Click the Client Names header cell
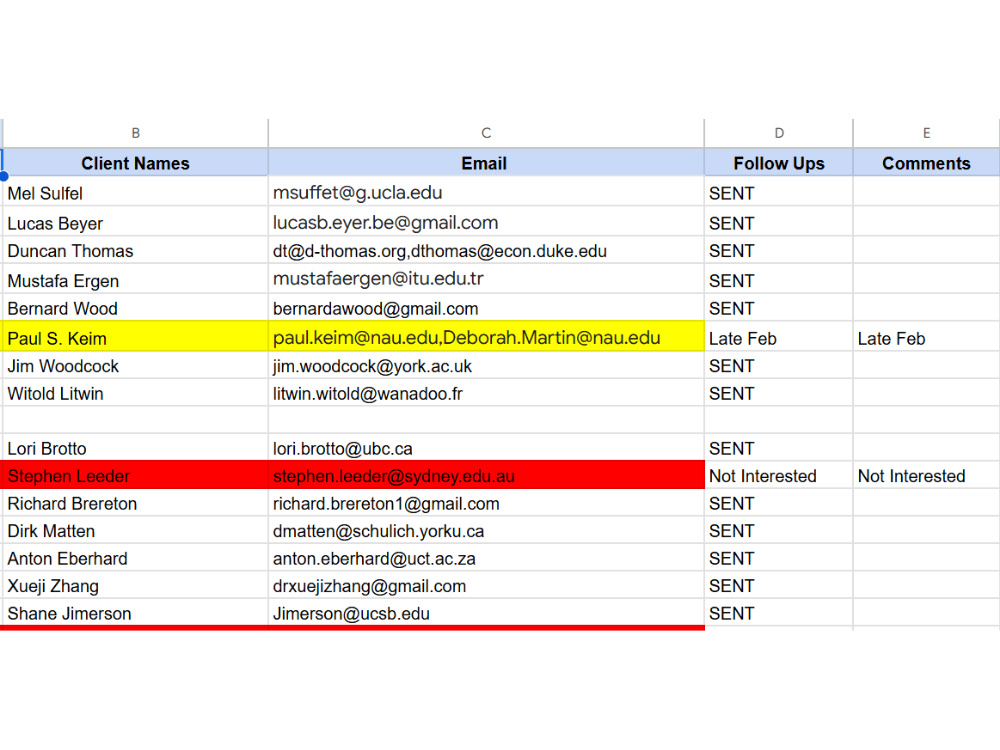 135,163
